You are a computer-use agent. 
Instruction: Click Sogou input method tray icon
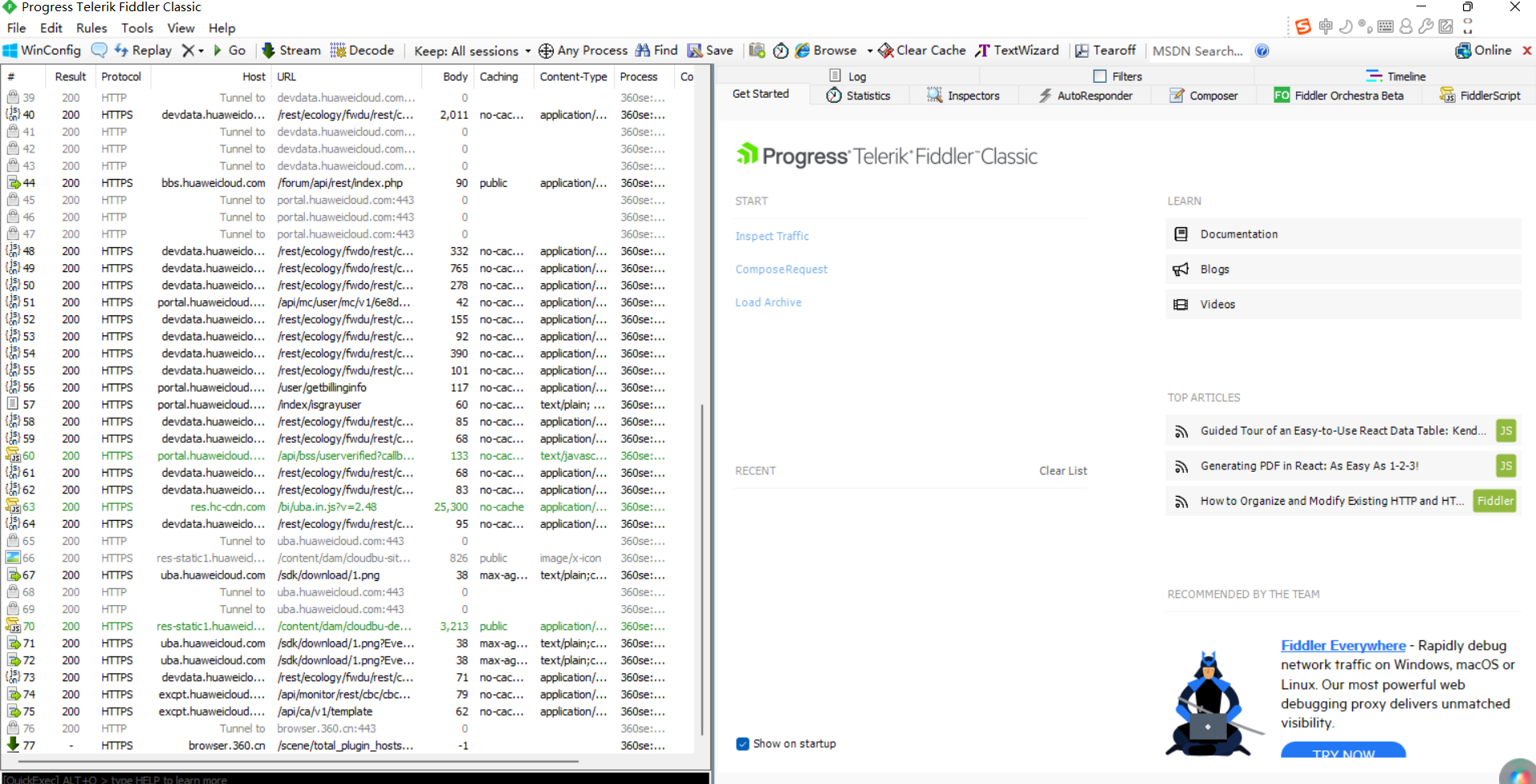[x=1303, y=26]
